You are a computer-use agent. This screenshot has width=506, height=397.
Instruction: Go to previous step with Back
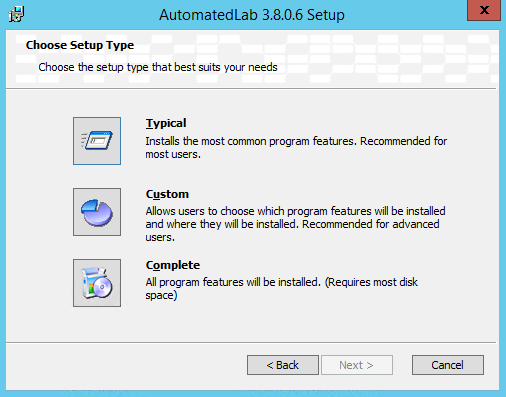283,365
